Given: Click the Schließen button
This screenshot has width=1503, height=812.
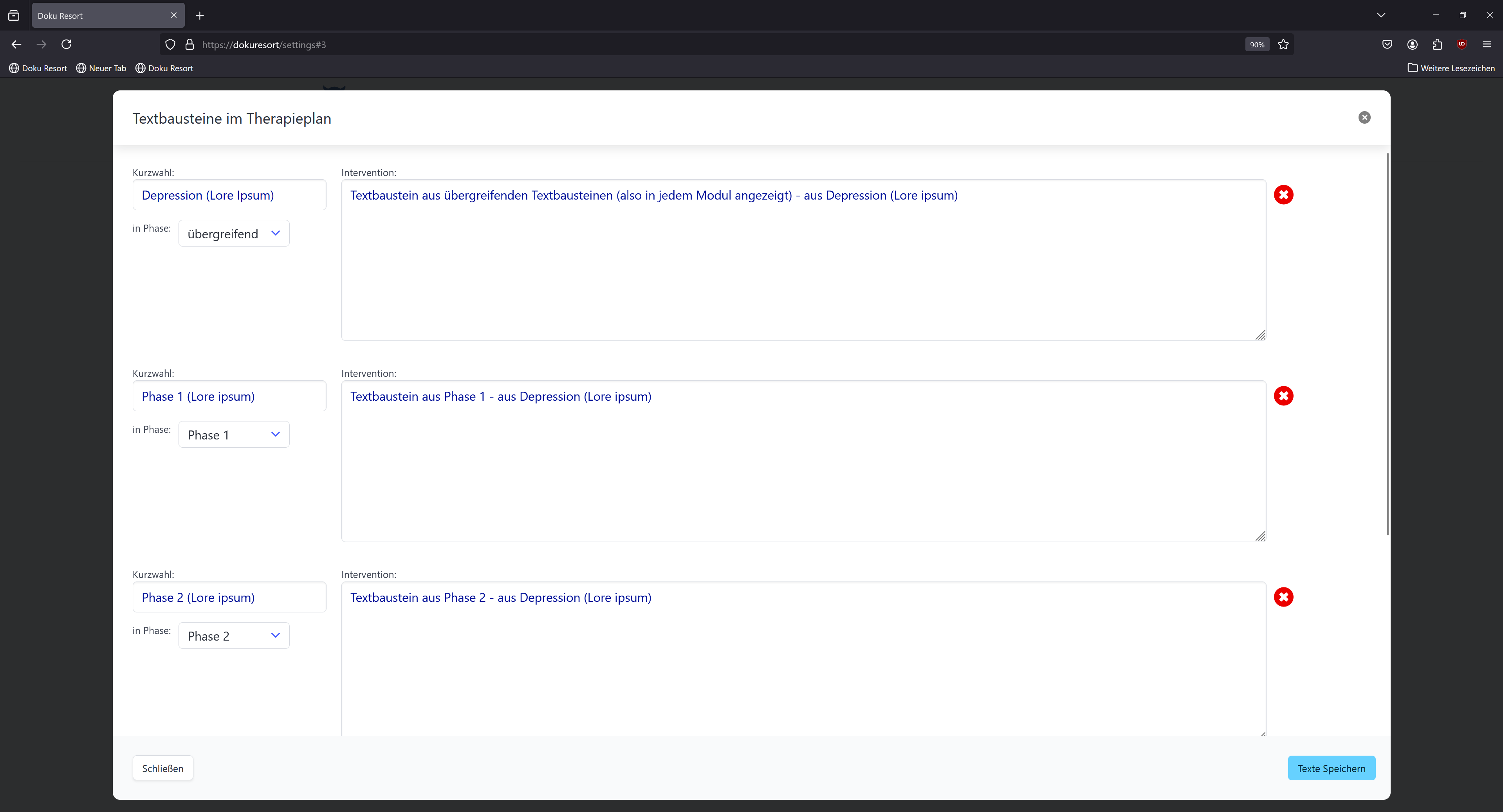Looking at the screenshot, I should 162,768.
